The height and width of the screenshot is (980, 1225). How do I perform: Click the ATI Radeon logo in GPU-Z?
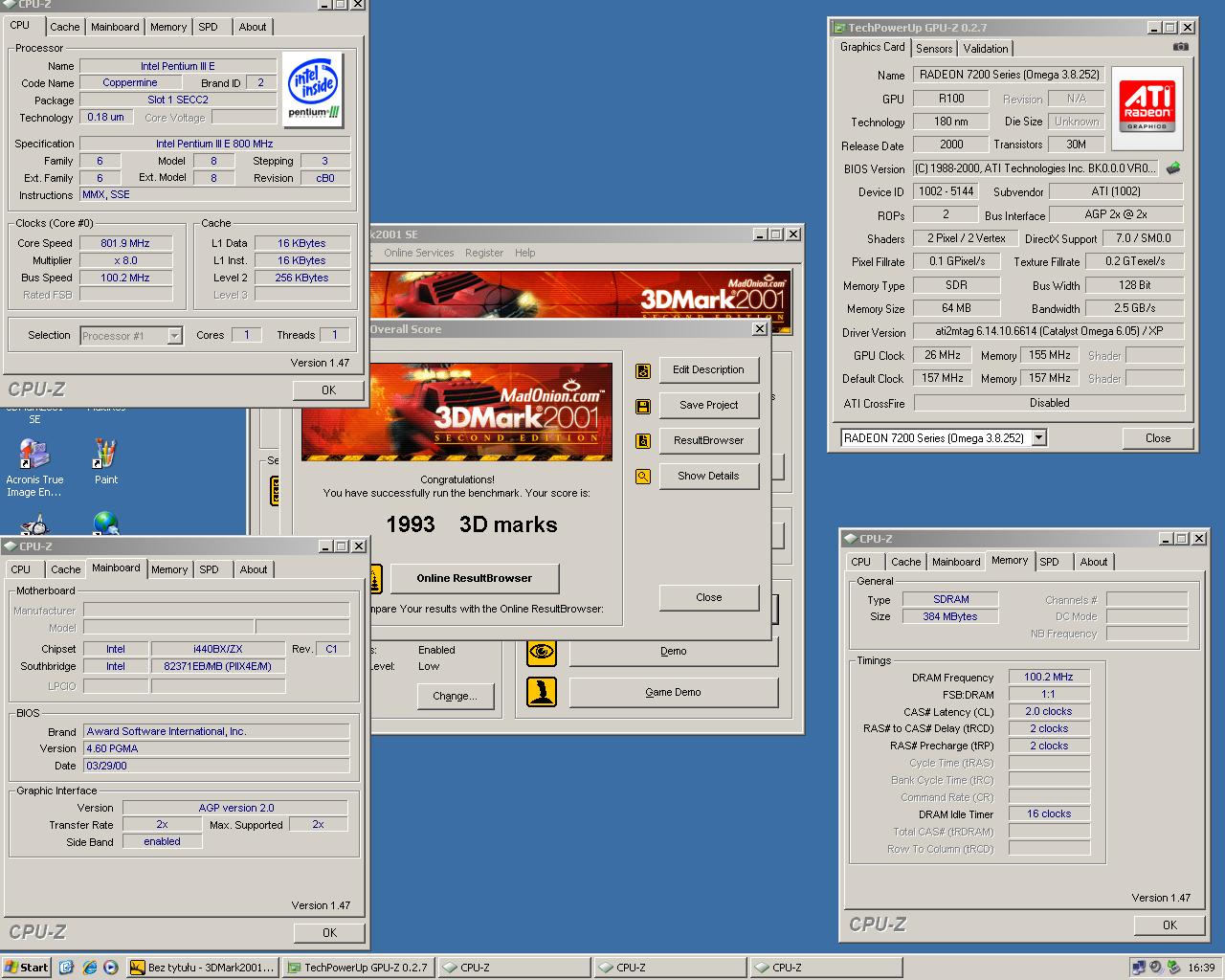point(1147,108)
